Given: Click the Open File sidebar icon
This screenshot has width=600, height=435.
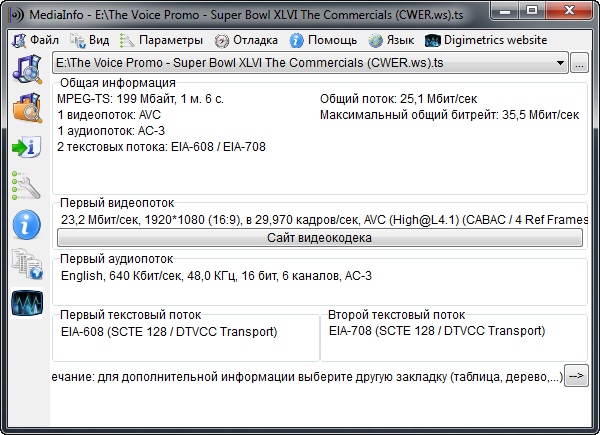Looking at the screenshot, I should [x=25, y=68].
